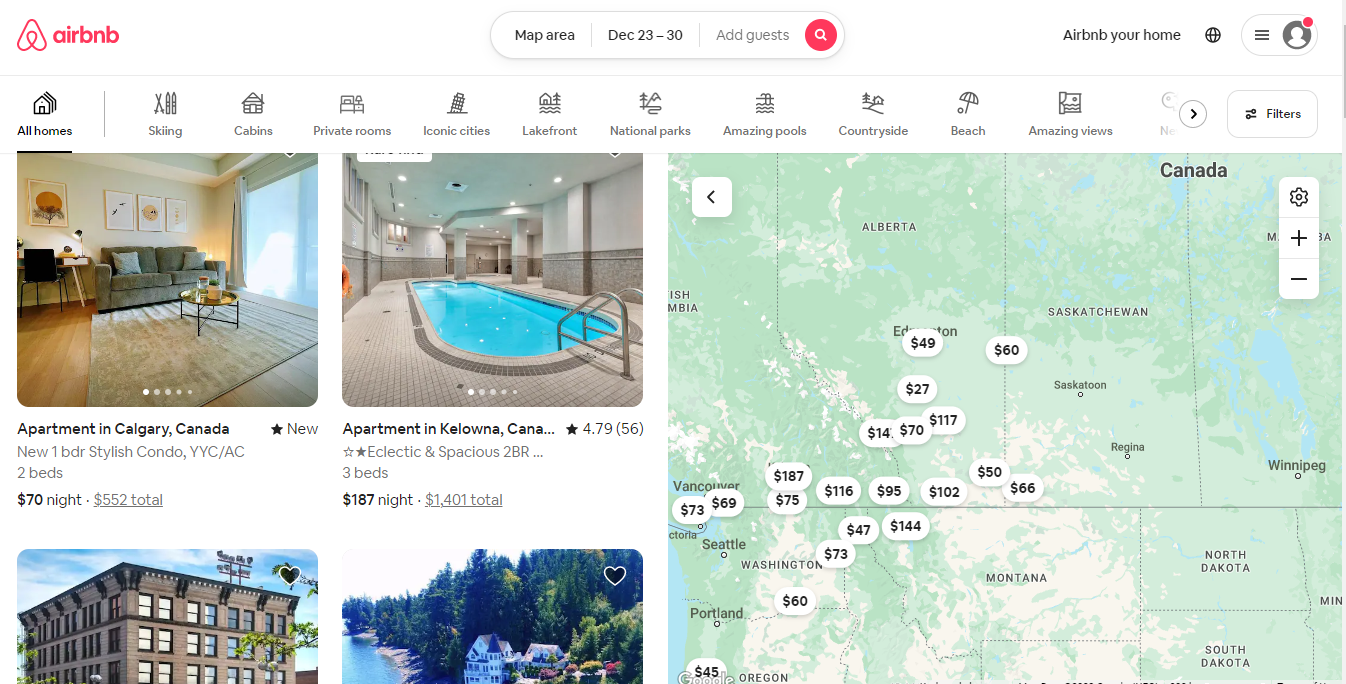Select the Skiing category
Image resolution: width=1346 pixels, height=684 pixels.
[165, 114]
